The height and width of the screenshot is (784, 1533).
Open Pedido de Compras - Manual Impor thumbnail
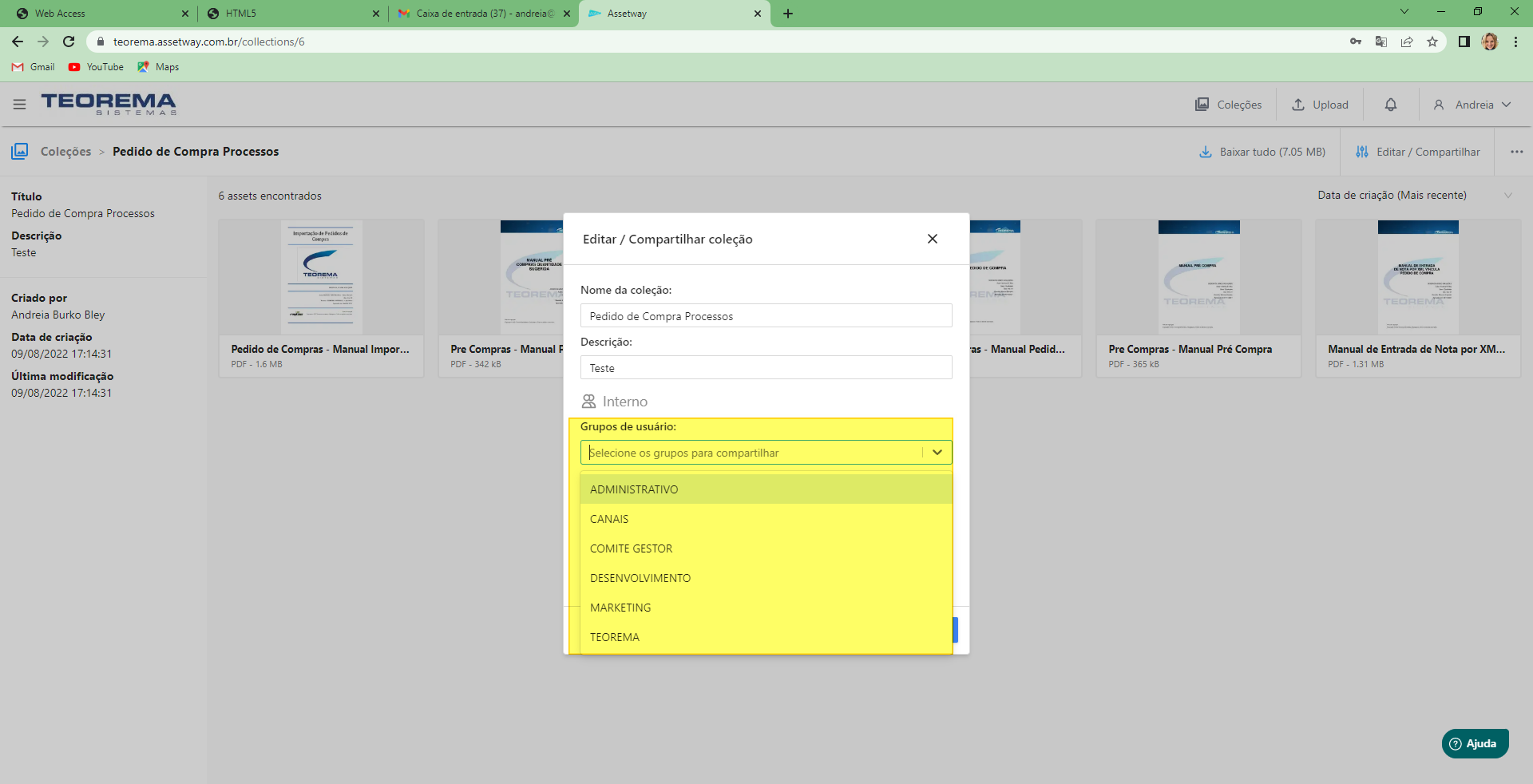(x=321, y=277)
